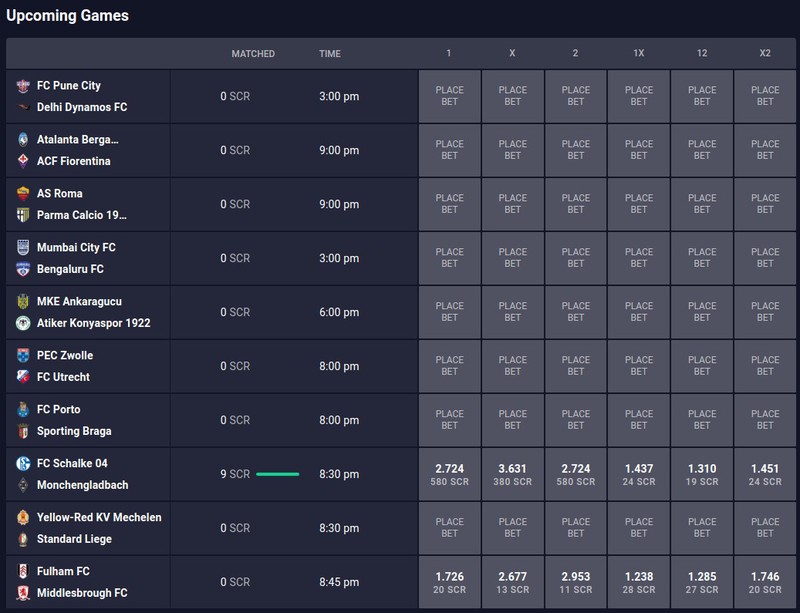Click the 6:00 pm kickoff time
Screen dimensions: 800x613
point(339,312)
